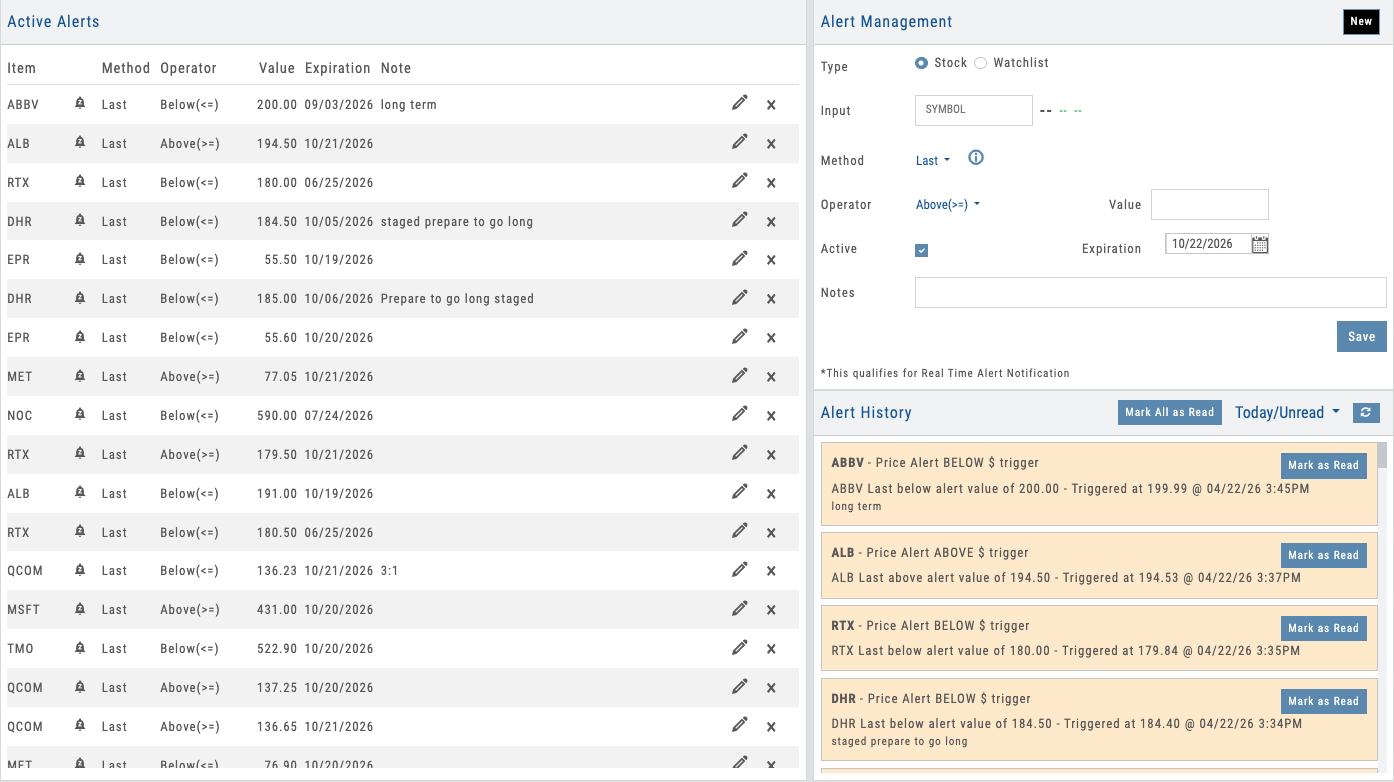Refresh the Alert History list

point(1366,412)
